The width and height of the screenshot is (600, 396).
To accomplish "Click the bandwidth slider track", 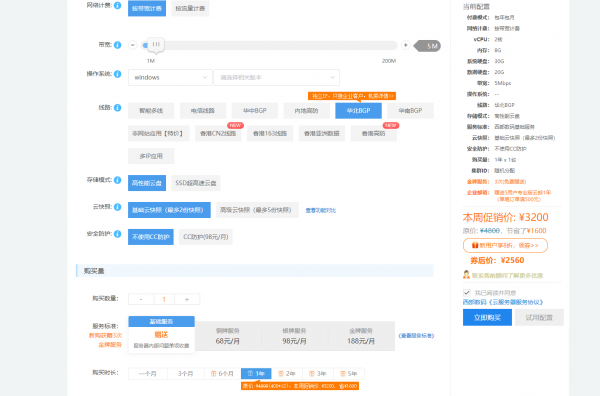I will [270, 46].
